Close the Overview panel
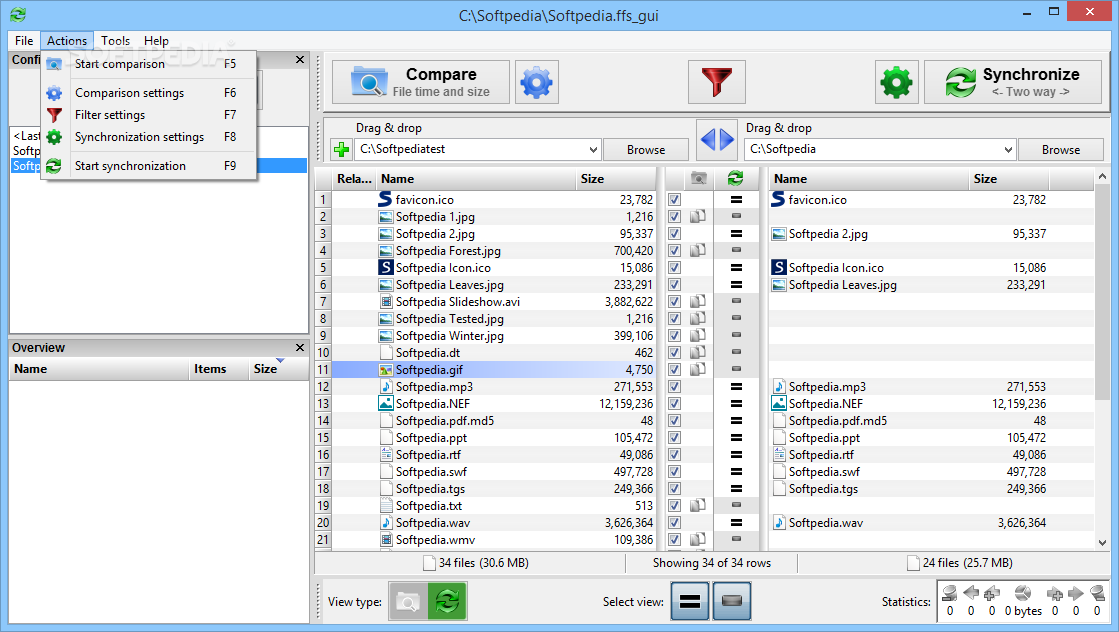Screen dimensions: 1119x632 click(300, 347)
